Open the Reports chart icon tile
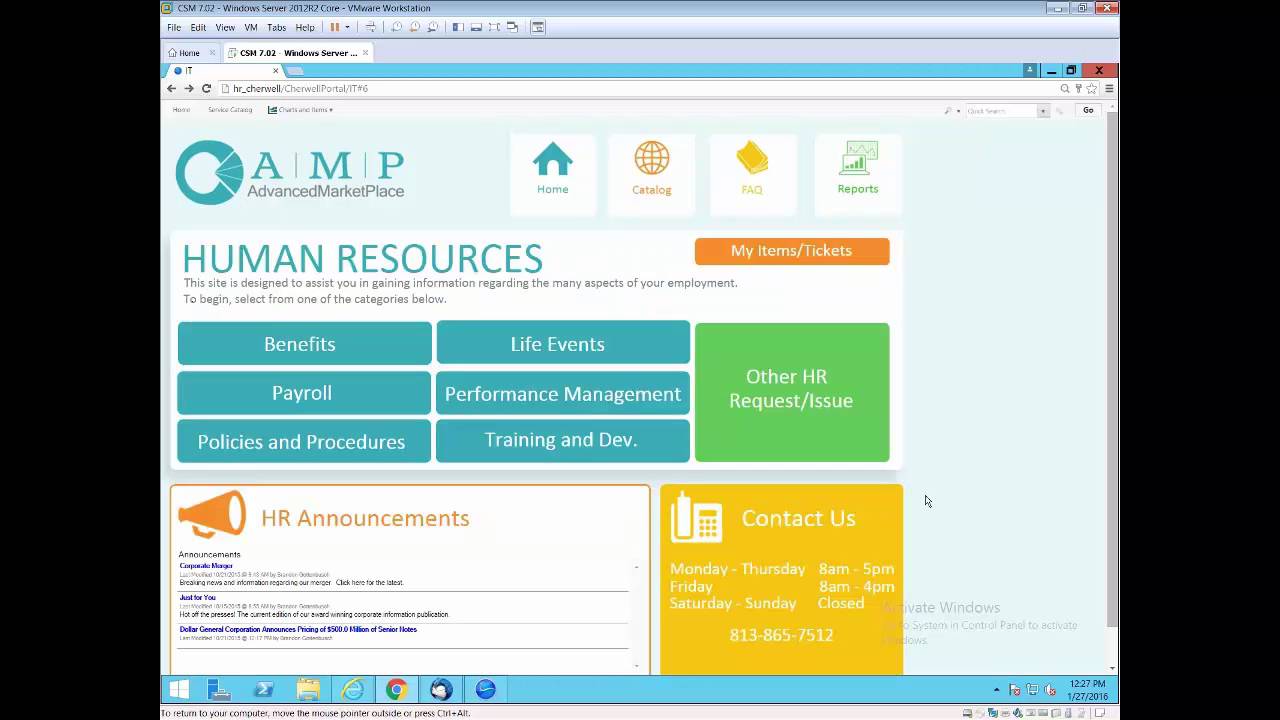The width and height of the screenshot is (1280, 720). click(858, 174)
